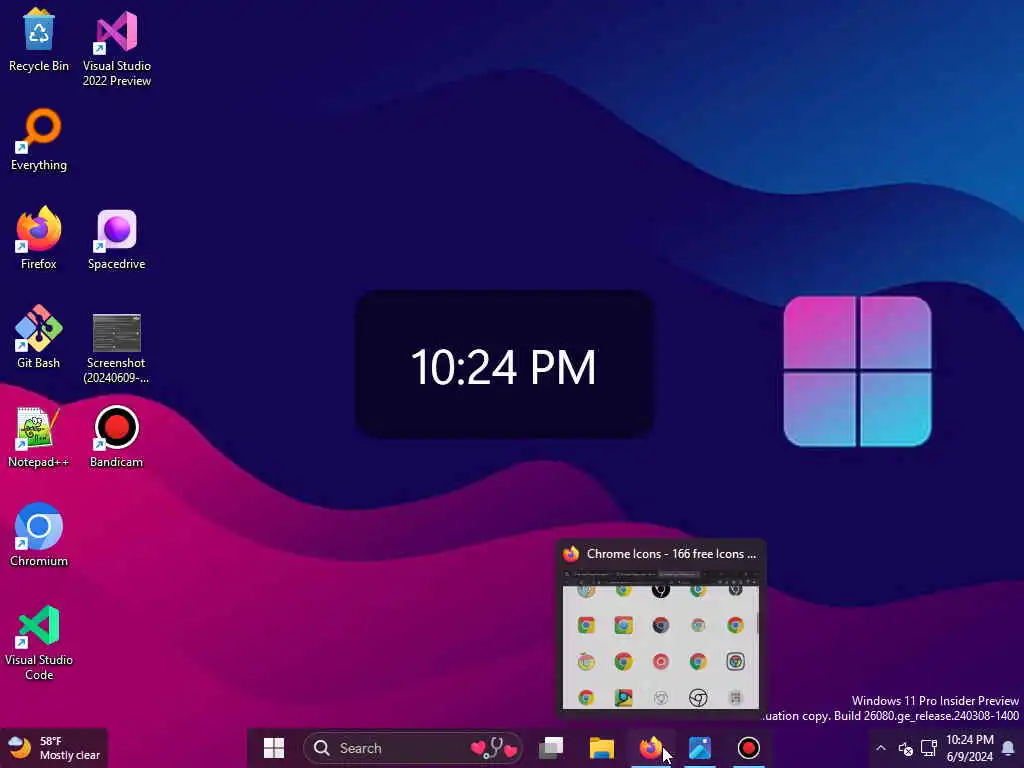Open the taskbar clock and date
The image size is (1024, 768).
(970, 748)
